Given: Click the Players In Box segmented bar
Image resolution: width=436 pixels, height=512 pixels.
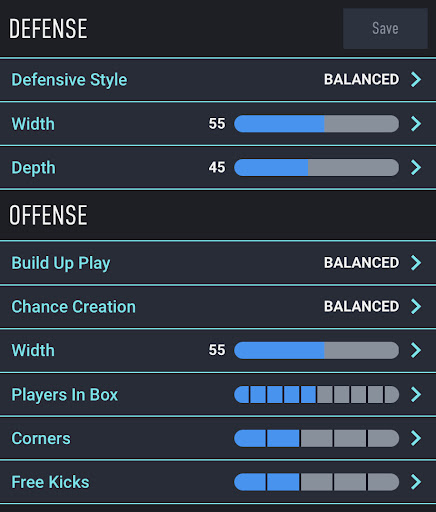Looking at the screenshot, I should click(316, 394).
